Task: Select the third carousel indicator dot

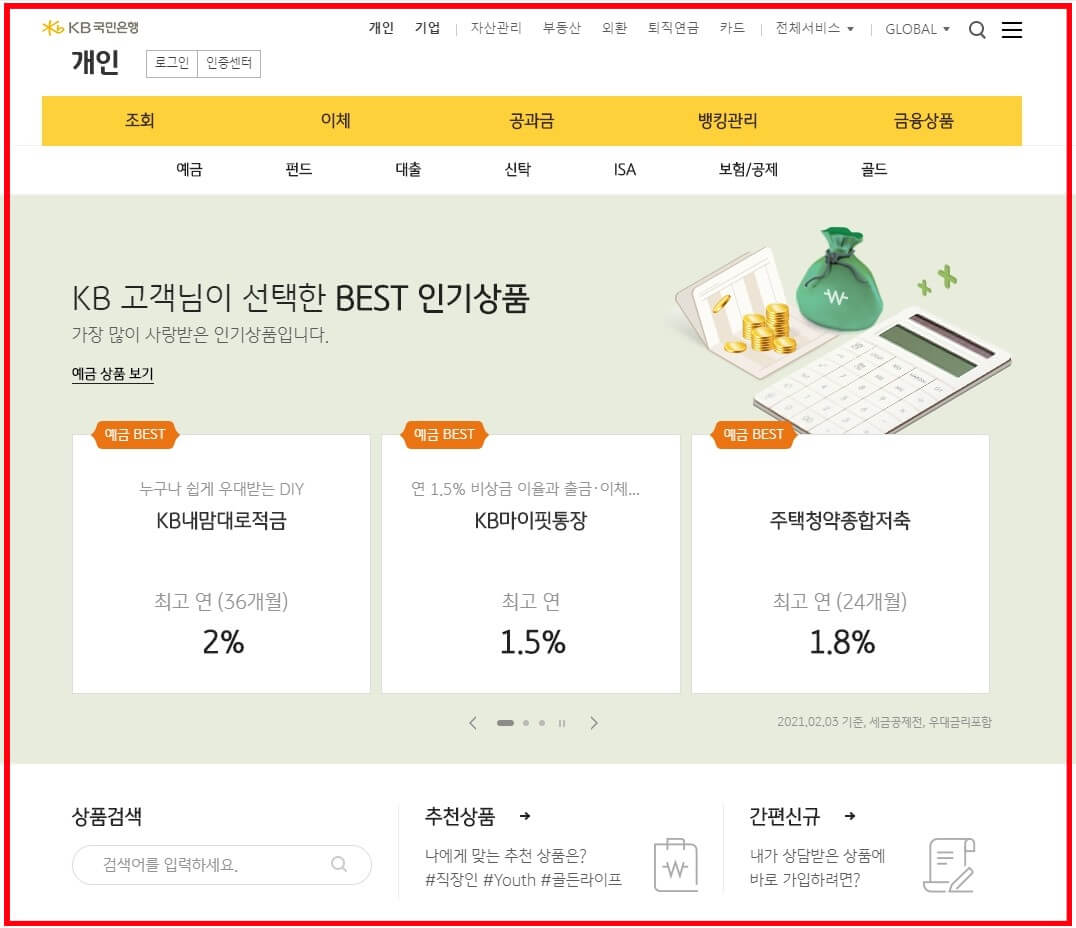Action: (x=542, y=722)
